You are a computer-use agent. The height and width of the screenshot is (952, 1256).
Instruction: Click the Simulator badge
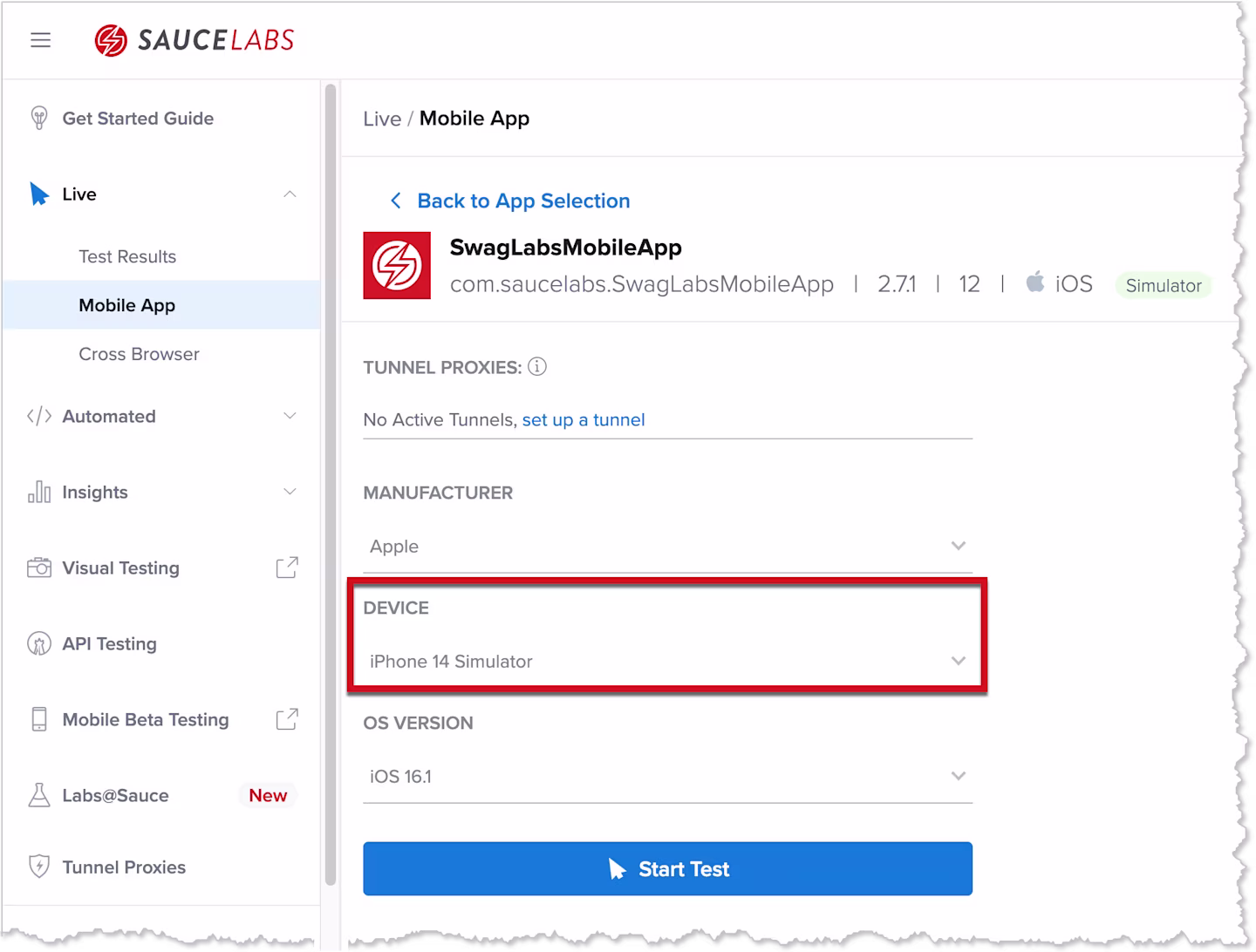pos(1164,285)
